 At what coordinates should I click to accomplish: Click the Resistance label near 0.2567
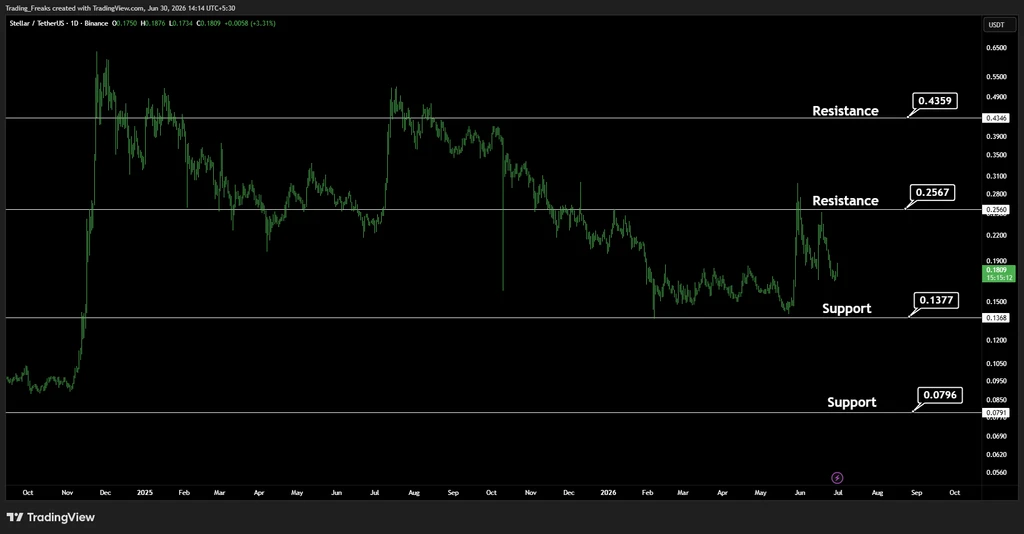coord(845,201)
